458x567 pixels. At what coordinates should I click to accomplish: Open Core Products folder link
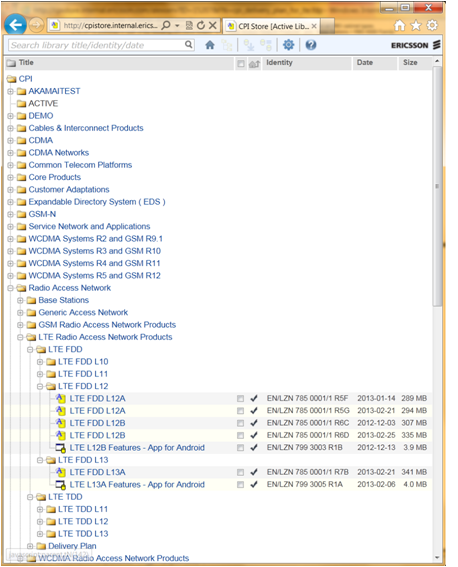pyautogui.click(x=55, y=177)
